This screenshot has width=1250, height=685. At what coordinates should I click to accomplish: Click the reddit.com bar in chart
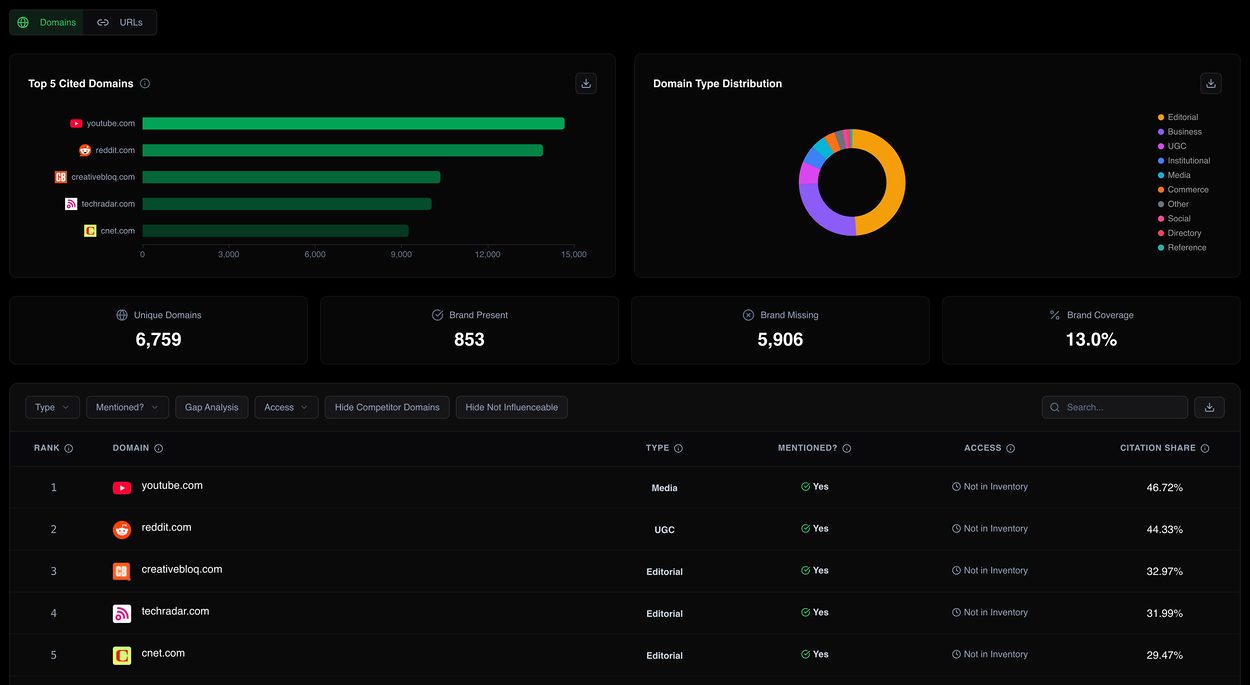pos(342,150)
